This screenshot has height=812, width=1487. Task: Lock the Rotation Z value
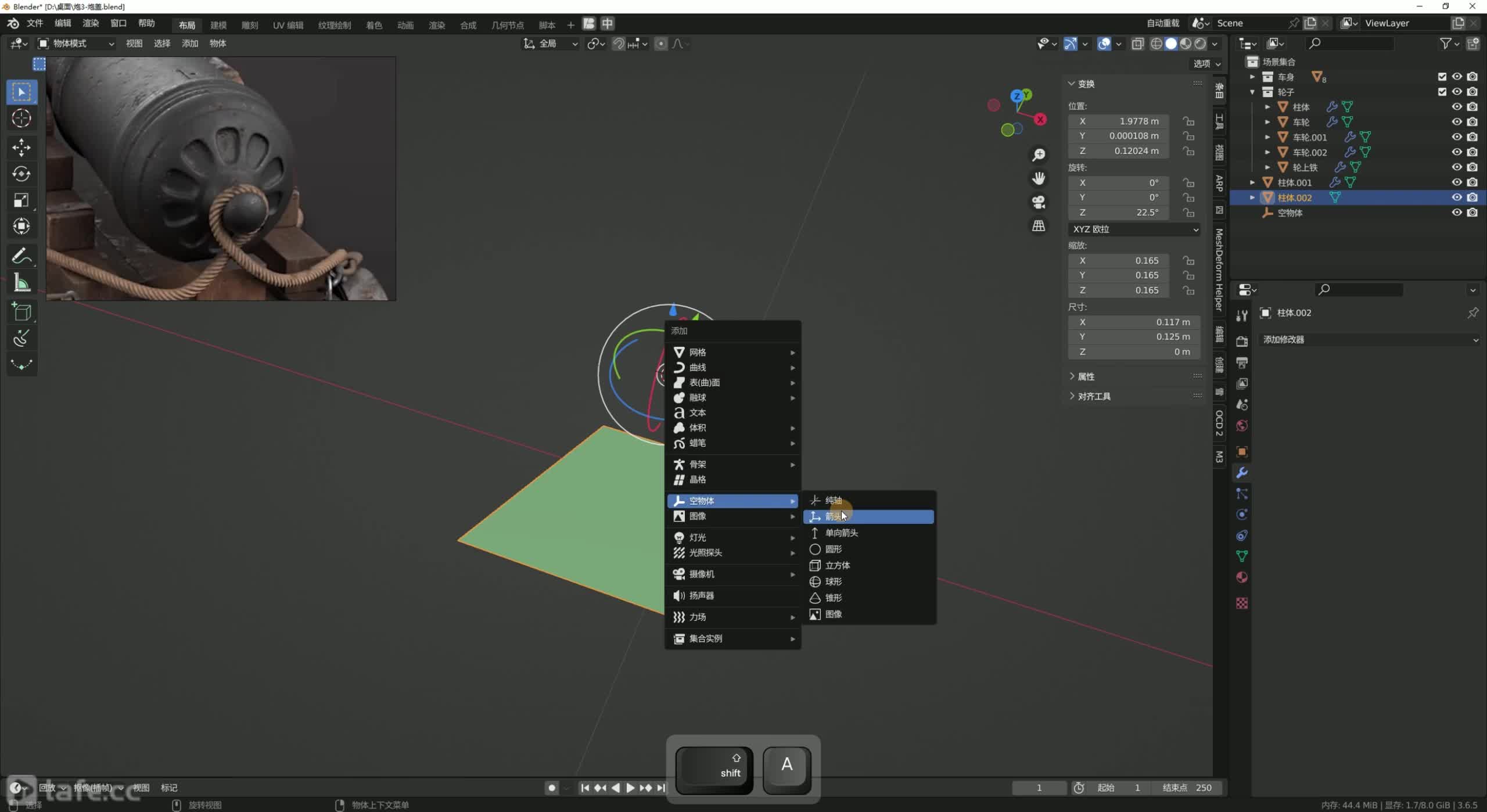[x=1189, y=213]
